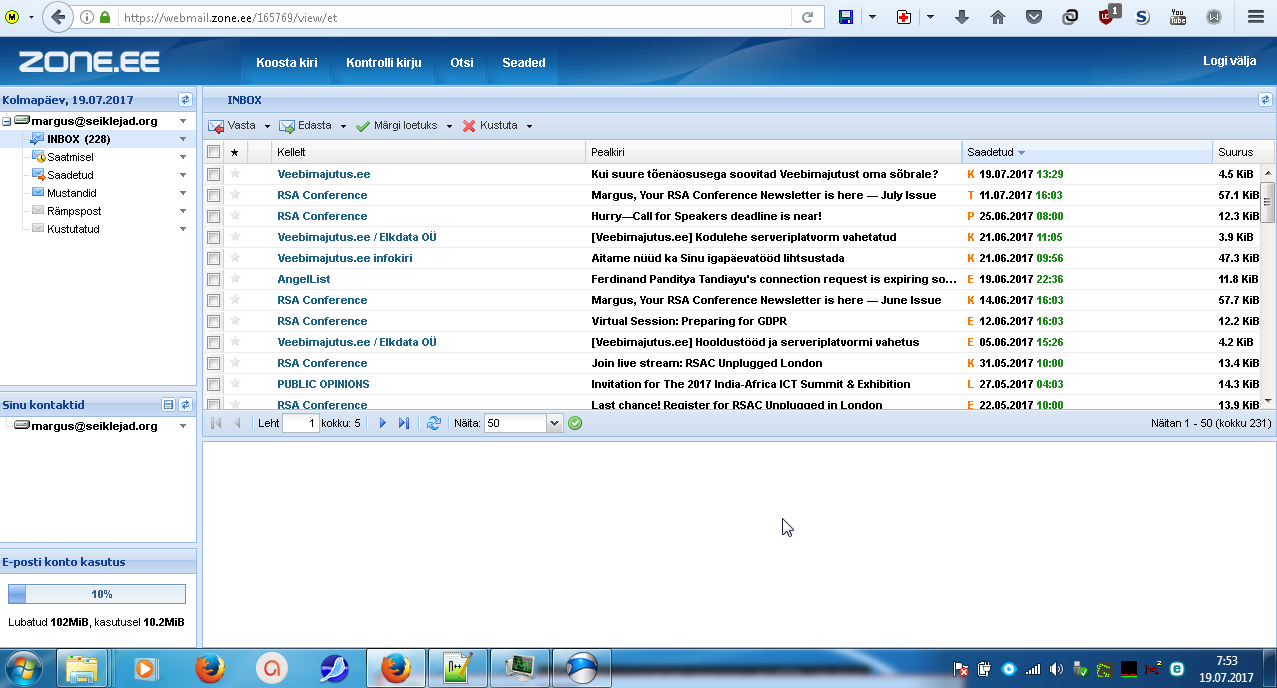Go to the last page of messages
The width and height of the screenshot is (1277, 688).
[x=404, y=424]
